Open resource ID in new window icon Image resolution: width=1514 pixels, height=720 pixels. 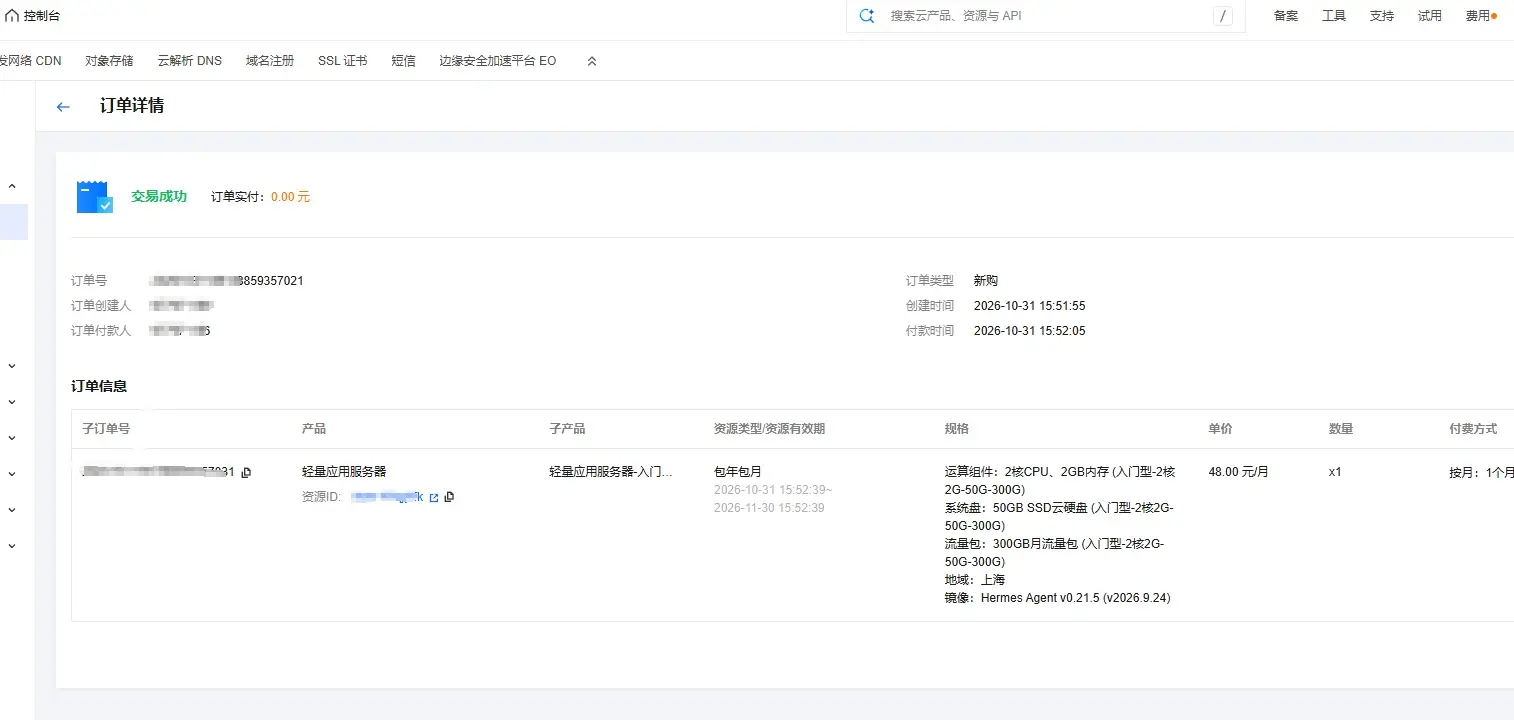click(434, 497)
